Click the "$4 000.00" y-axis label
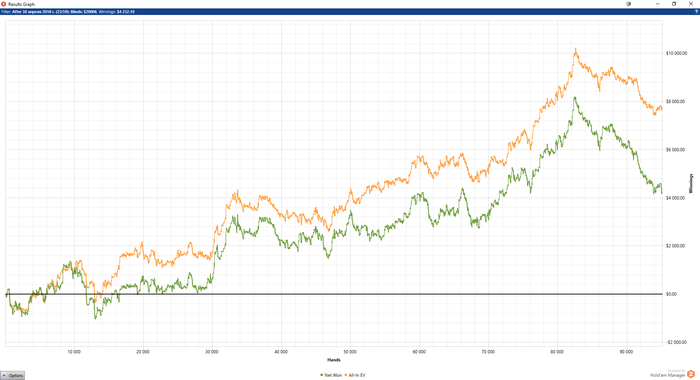 [675, 198]
